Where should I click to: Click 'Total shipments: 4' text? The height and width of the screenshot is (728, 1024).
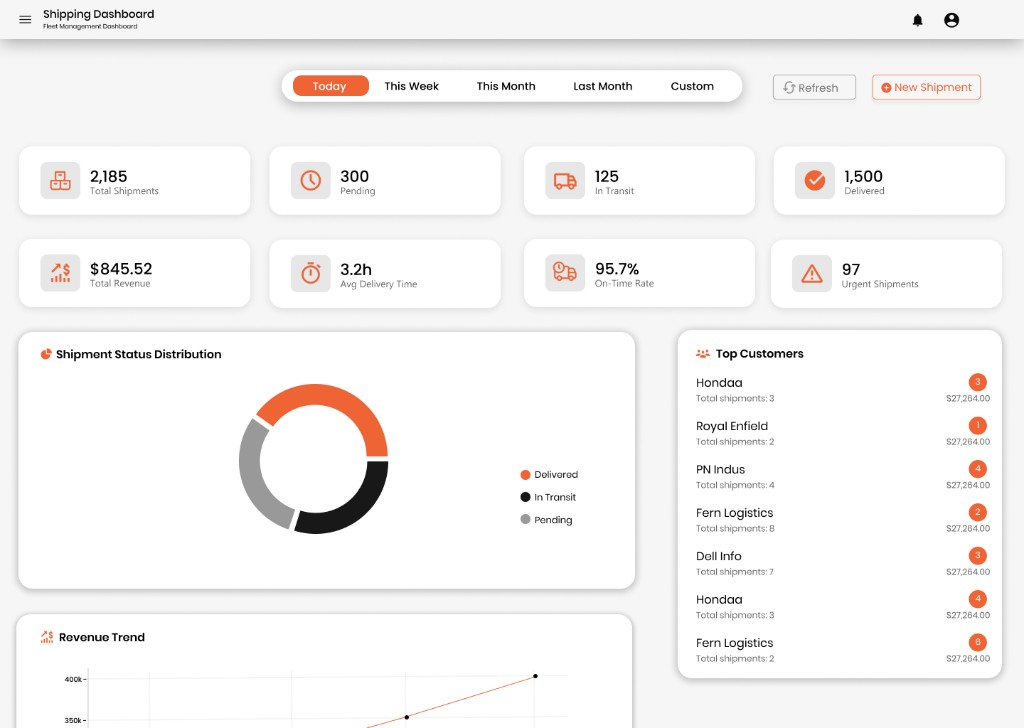coord(735,485)
